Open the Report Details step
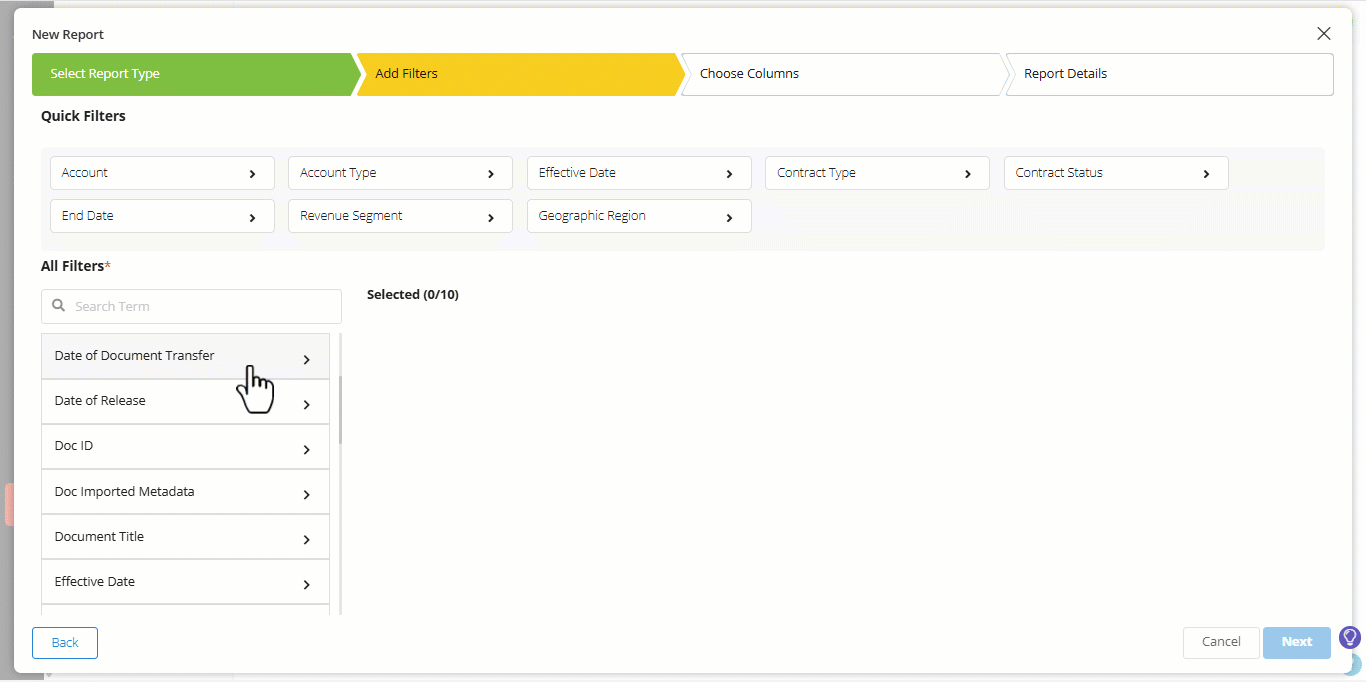The image size is (1366, 682). pos(1169,74)
